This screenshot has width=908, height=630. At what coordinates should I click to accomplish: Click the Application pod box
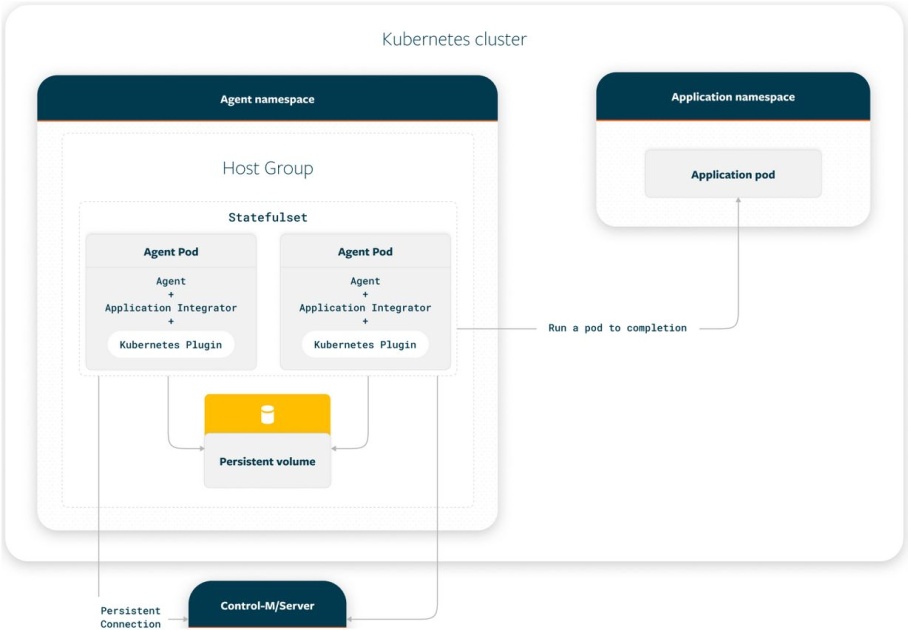(732, 174)
